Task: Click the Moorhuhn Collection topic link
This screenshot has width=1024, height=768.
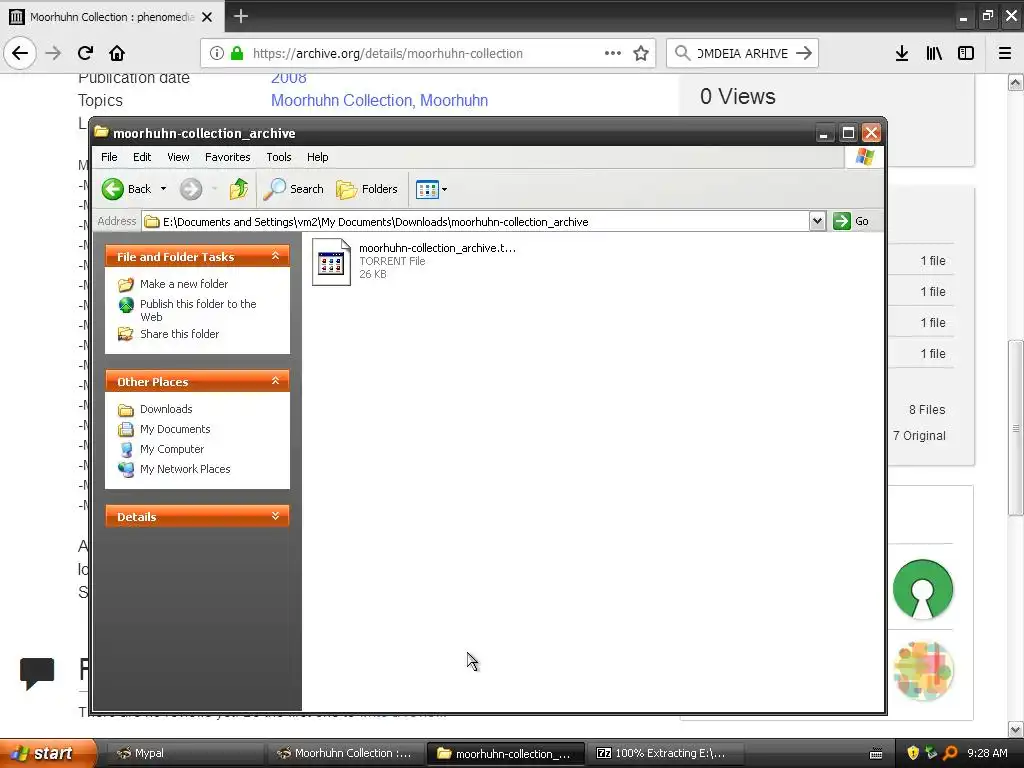Action: click(x=342, y=101)
